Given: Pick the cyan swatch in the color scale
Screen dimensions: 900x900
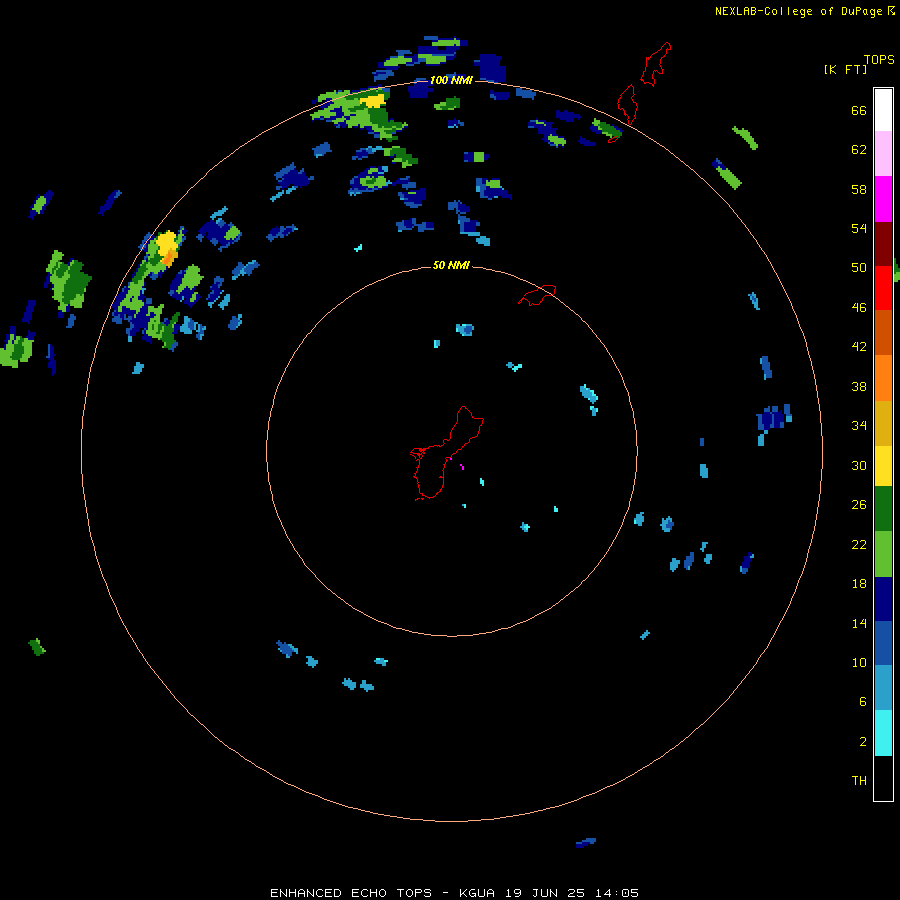Looking at the screenshot, I should pos(883,733).
